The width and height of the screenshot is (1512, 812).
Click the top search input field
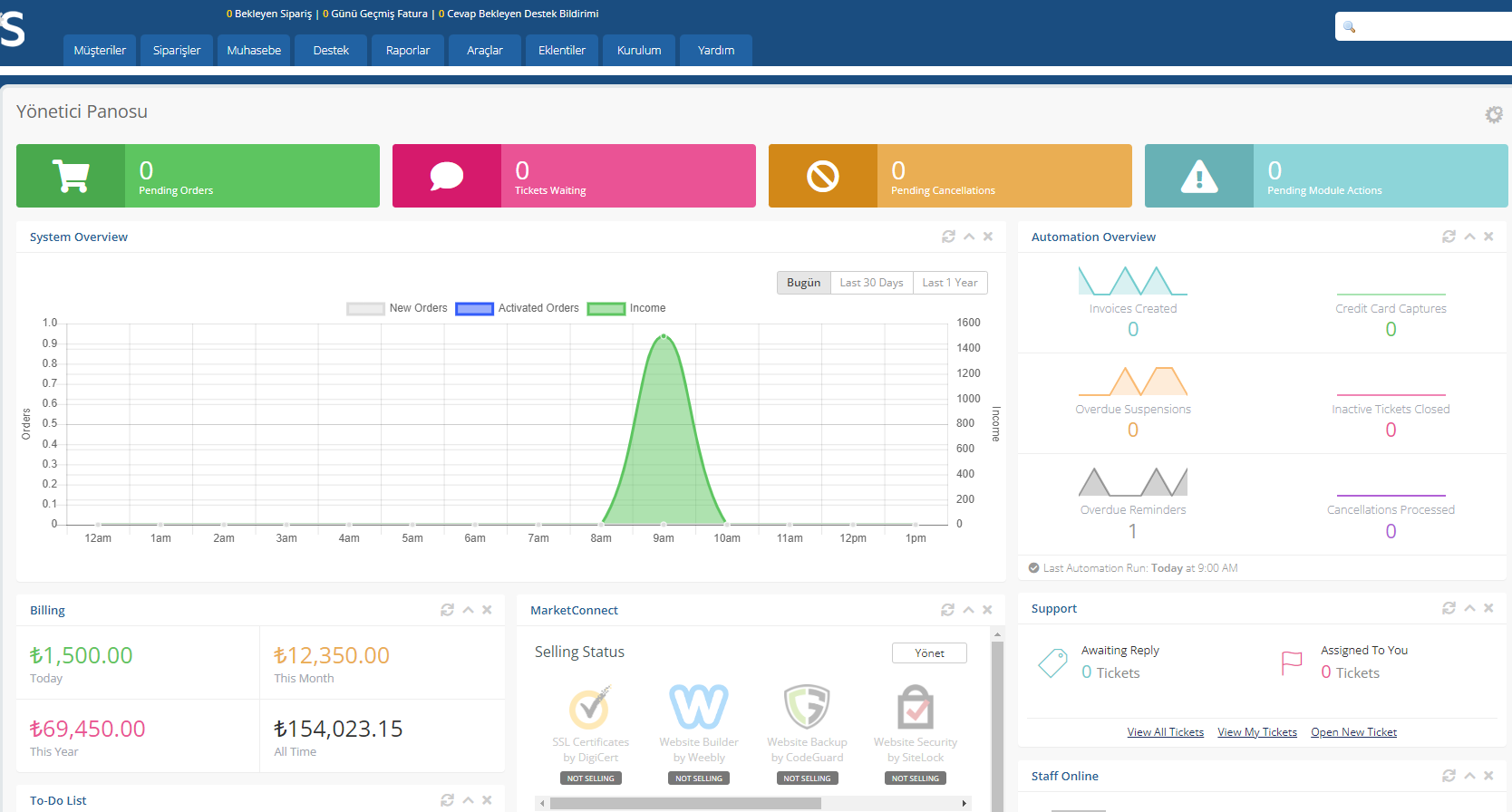tap(1423, 26)
